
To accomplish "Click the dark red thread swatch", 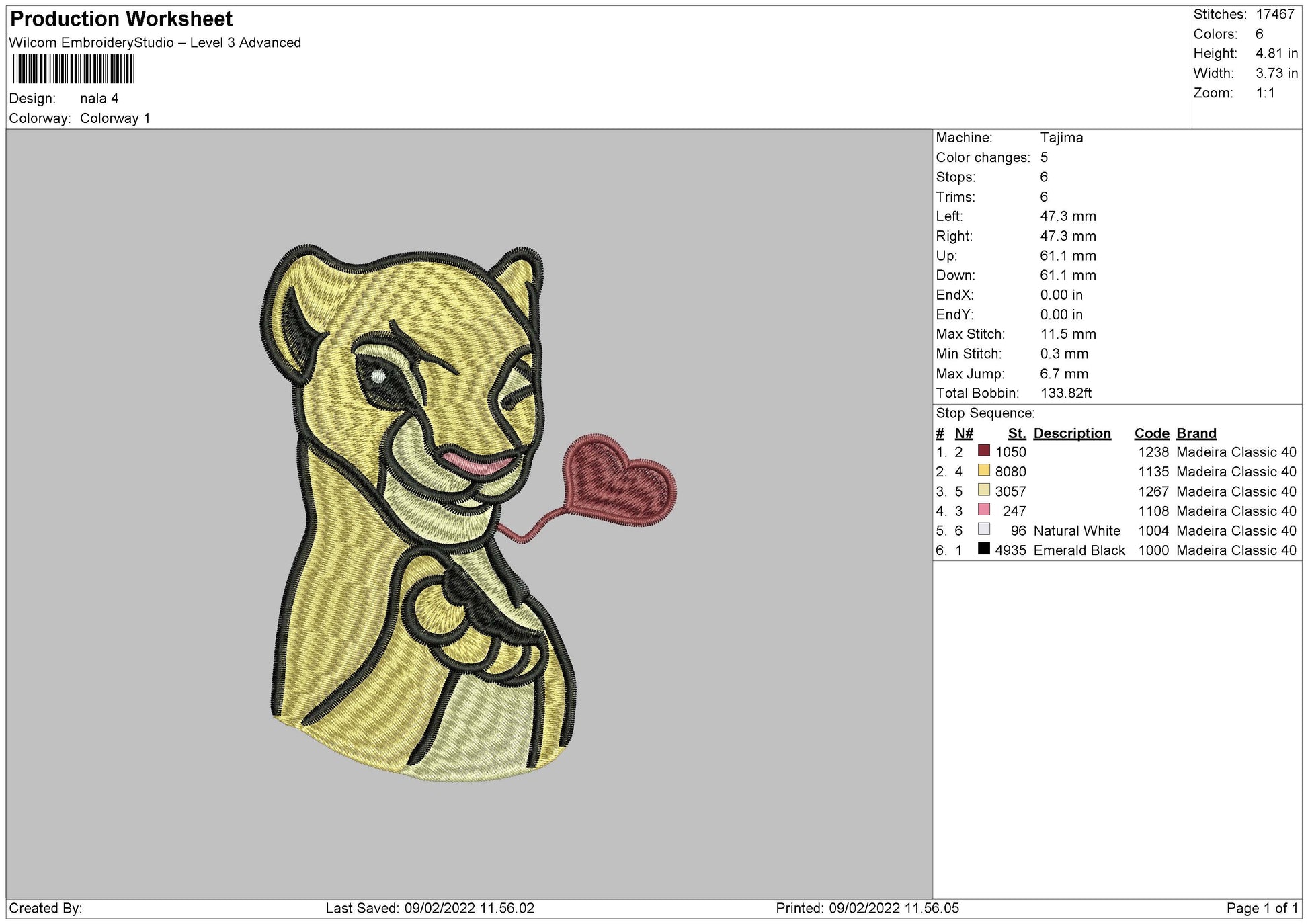I will point(984,451).
